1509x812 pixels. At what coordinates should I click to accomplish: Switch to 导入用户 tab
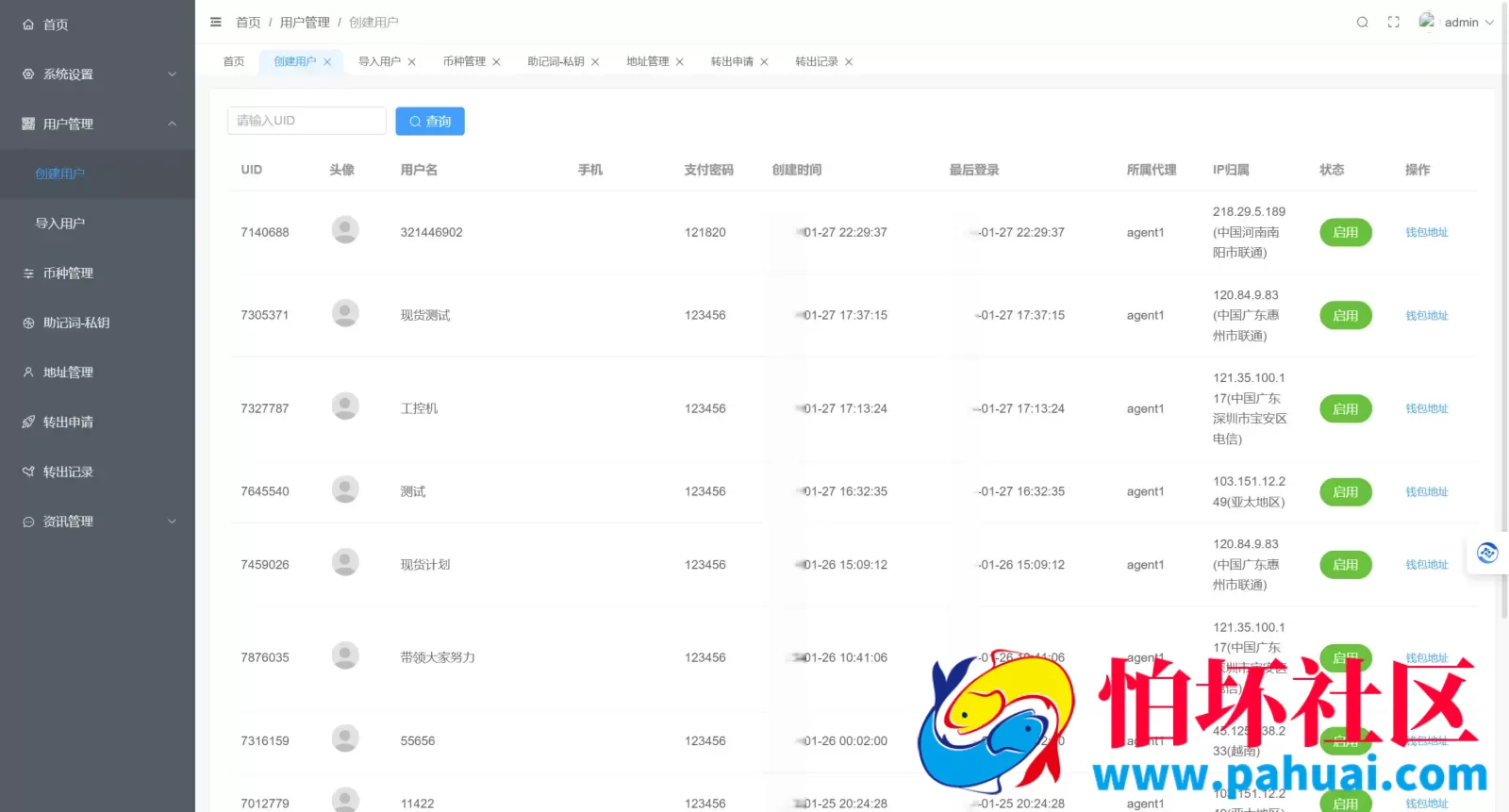(x=379, y=61)
